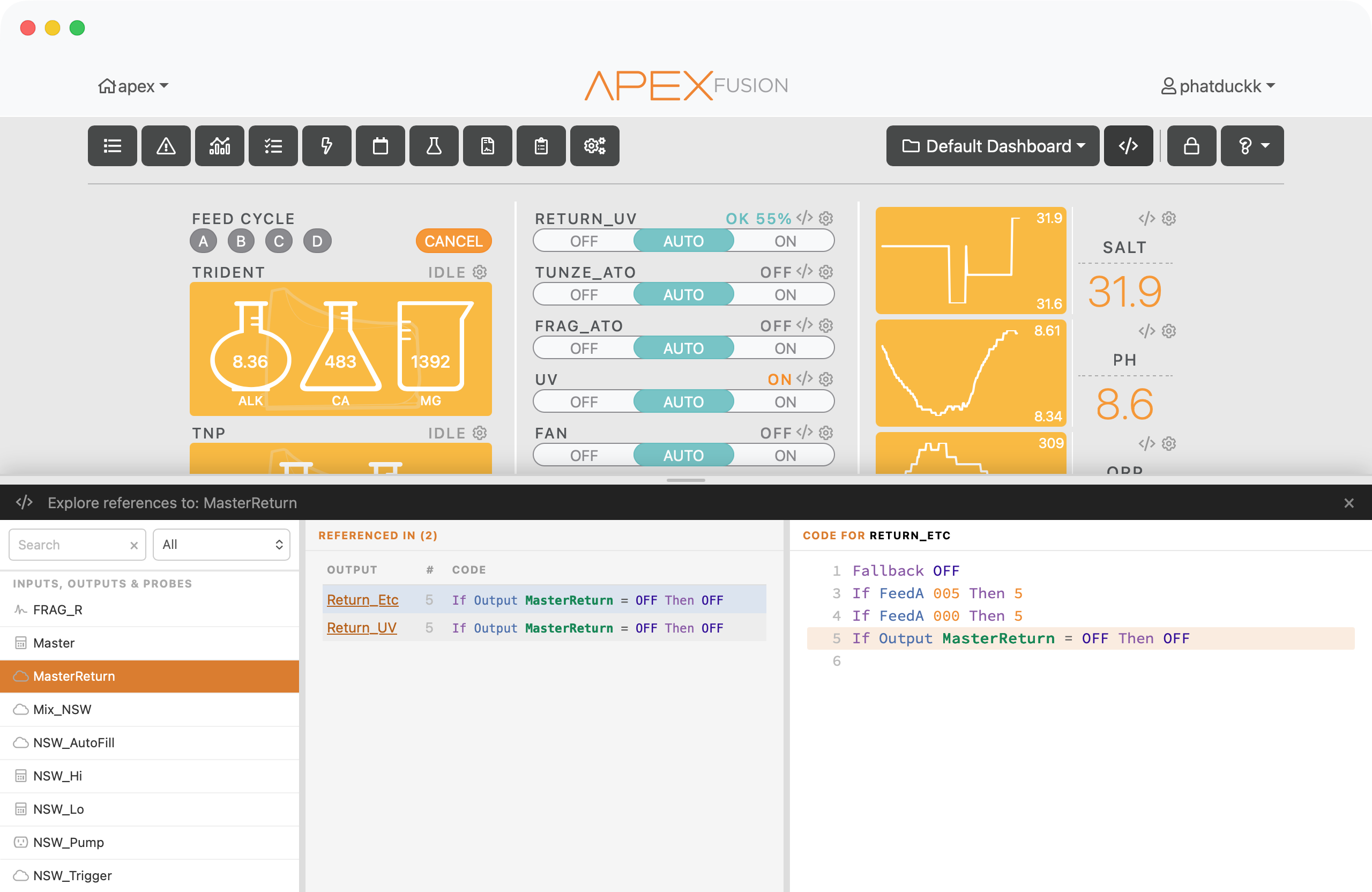Expand the Default Dashboard dropdown
This screenshot has width=1372, height=892.
(x=993, y=146)
